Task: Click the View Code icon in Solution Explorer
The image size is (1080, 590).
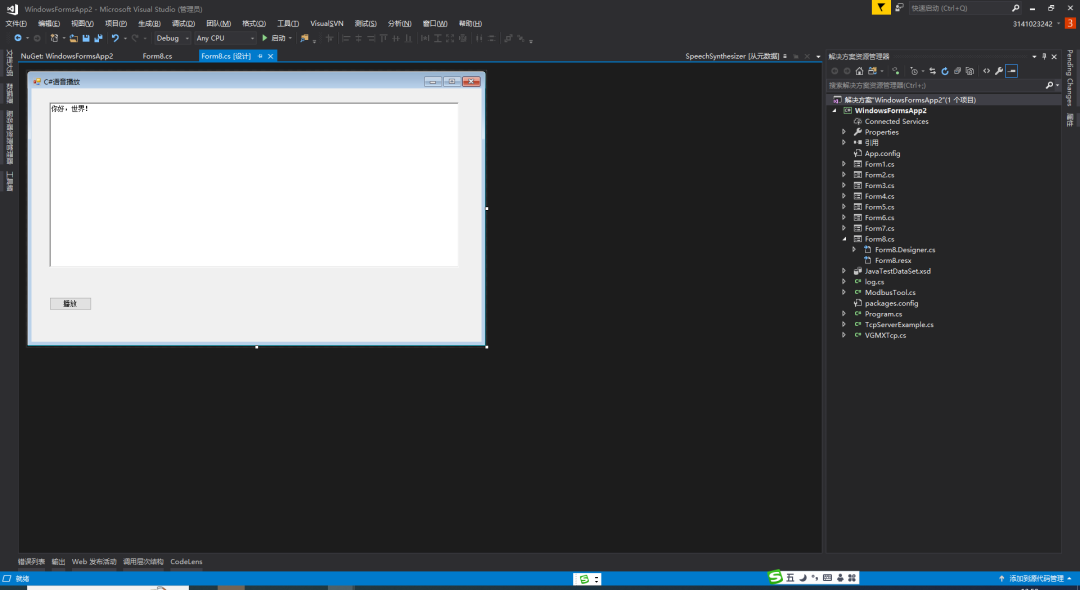Action: point(986,71)
